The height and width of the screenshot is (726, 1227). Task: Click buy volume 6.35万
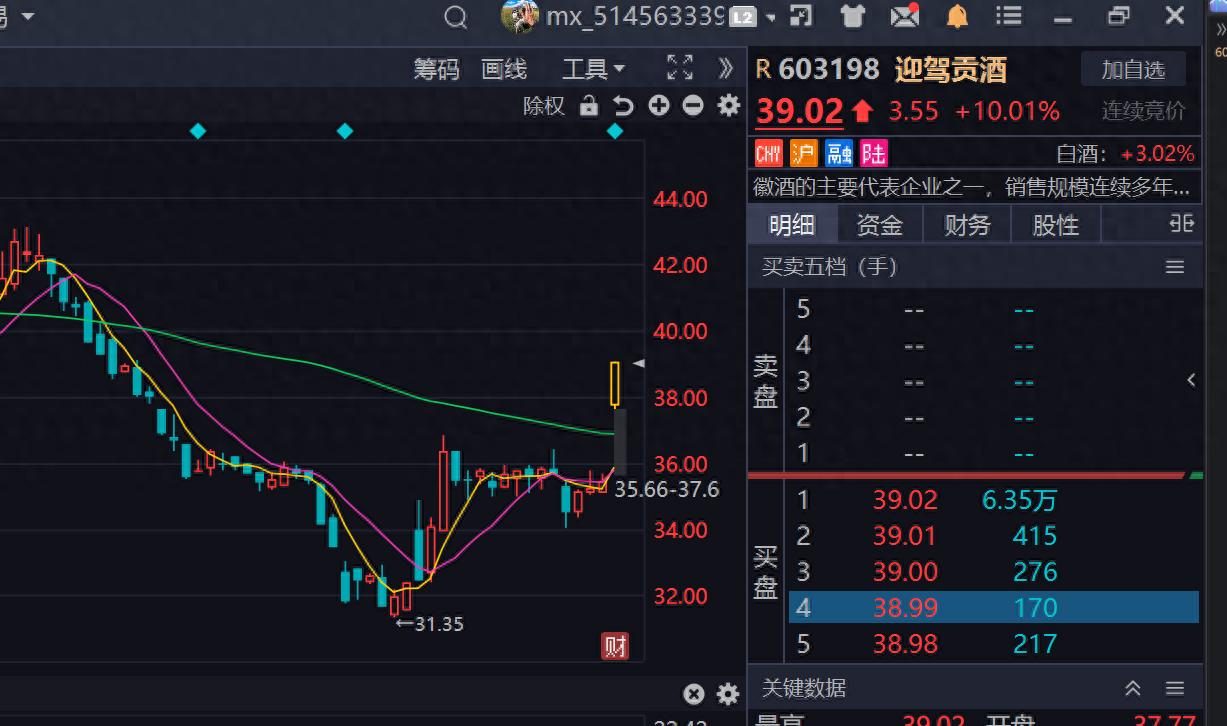pyautogui.click(x=1020, y=500)
